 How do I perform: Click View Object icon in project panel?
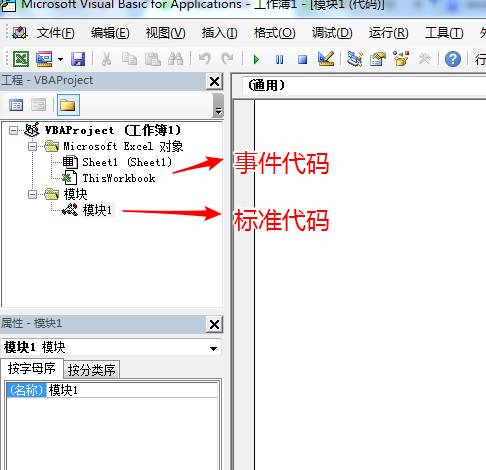click(39, 105)
